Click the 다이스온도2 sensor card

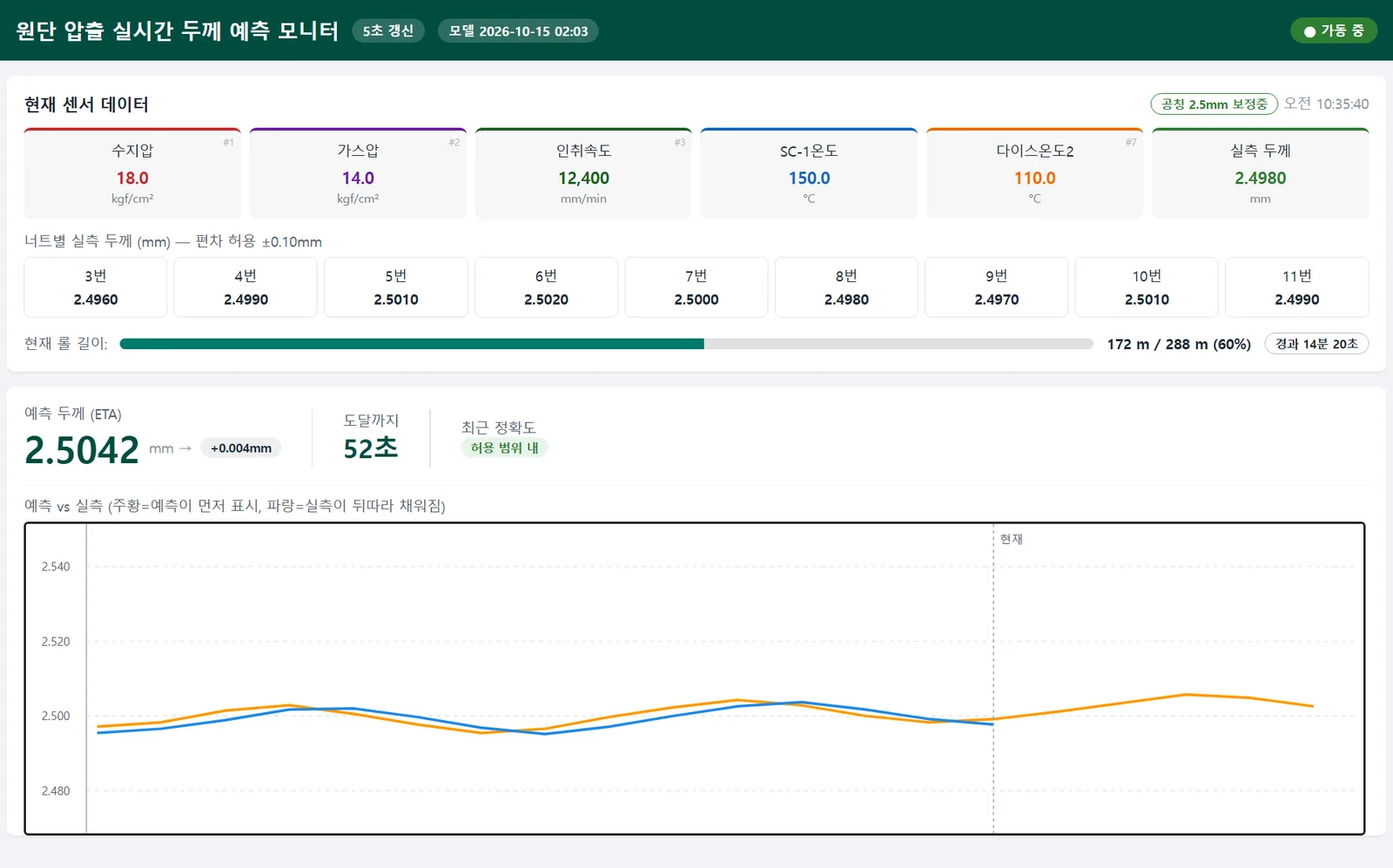coord(1034,173)
